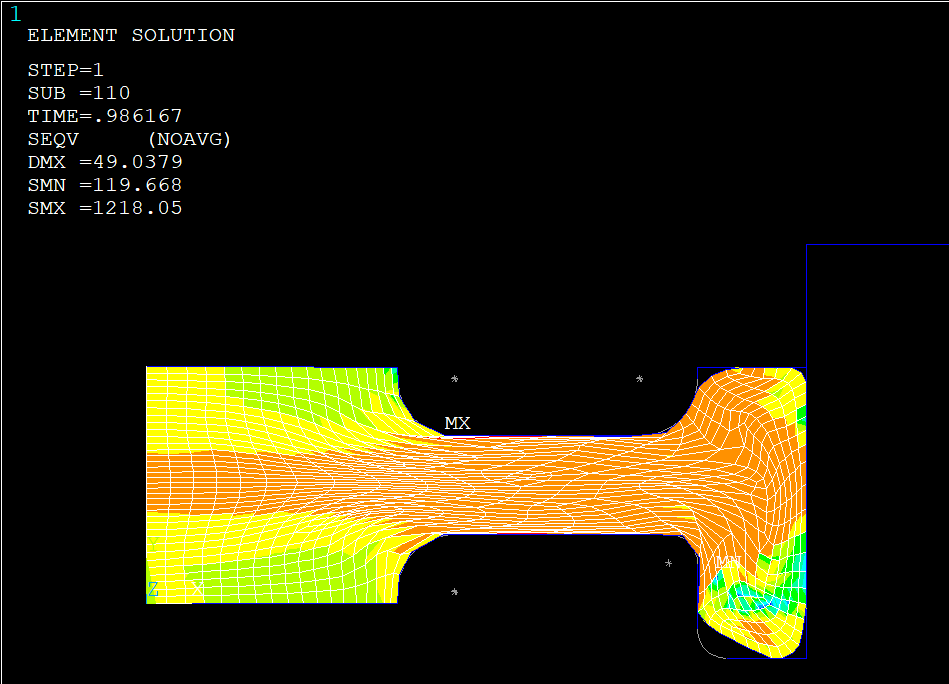The image size is (949, 684).
Task: Click the SMN =119.668 value
Action: coord(105,185)
